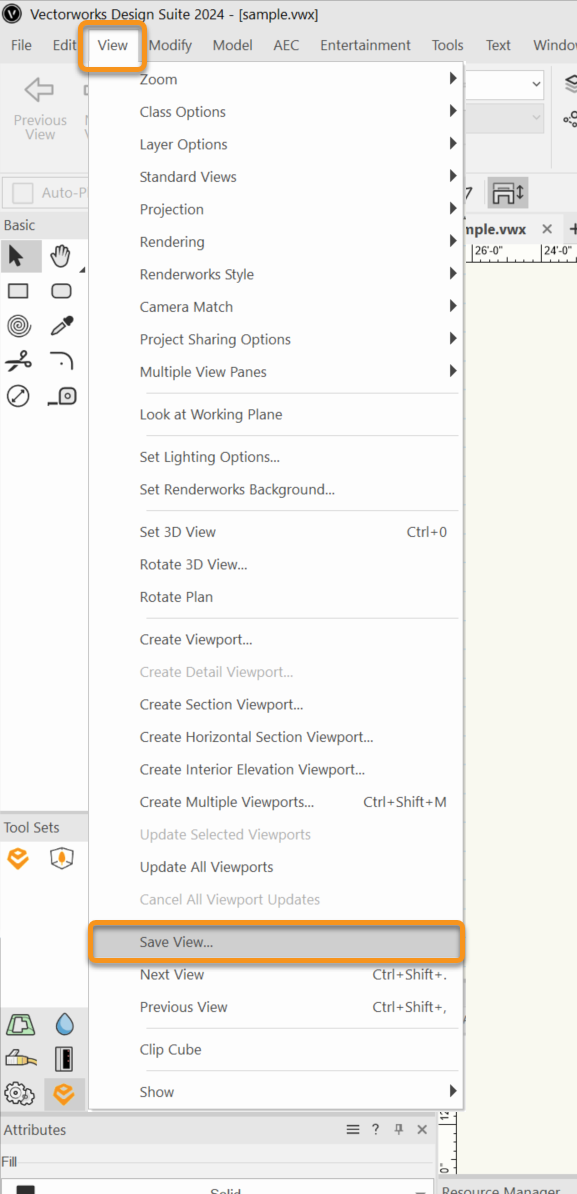
Task: Select the Tape Measure tool
Action: click(x=62, y=395)
